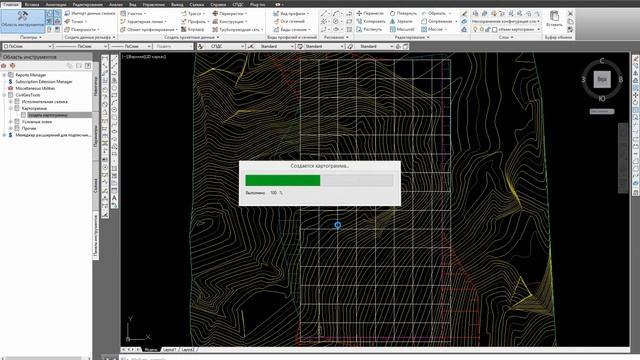Viewport: 640px width, 360px height.
Task: Click the Профиль tool
Action: [x=195, y=21]
